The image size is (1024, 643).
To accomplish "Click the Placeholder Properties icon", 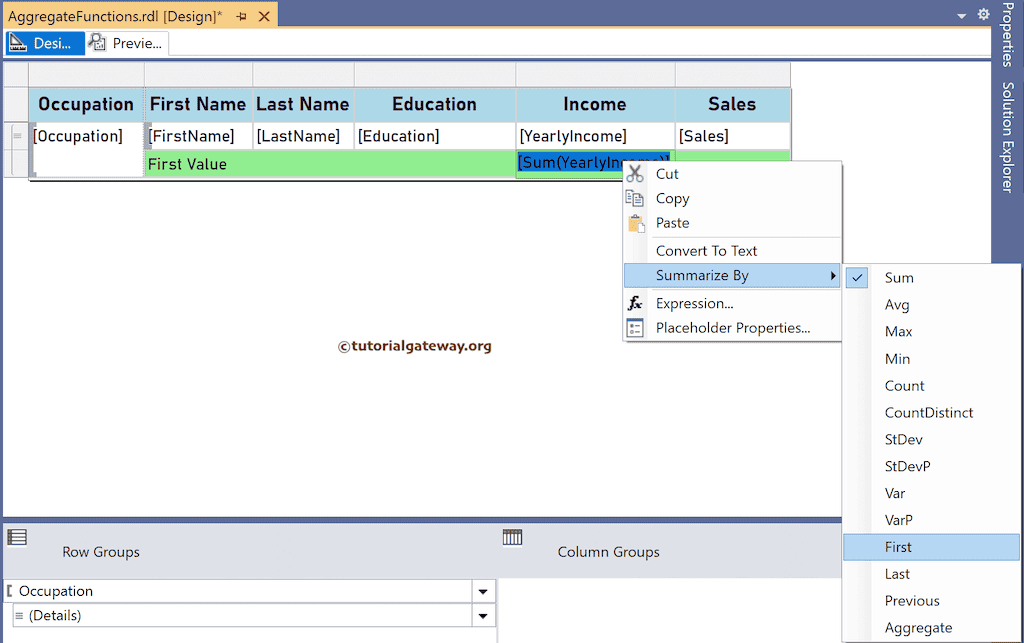I will click(635, 328).
